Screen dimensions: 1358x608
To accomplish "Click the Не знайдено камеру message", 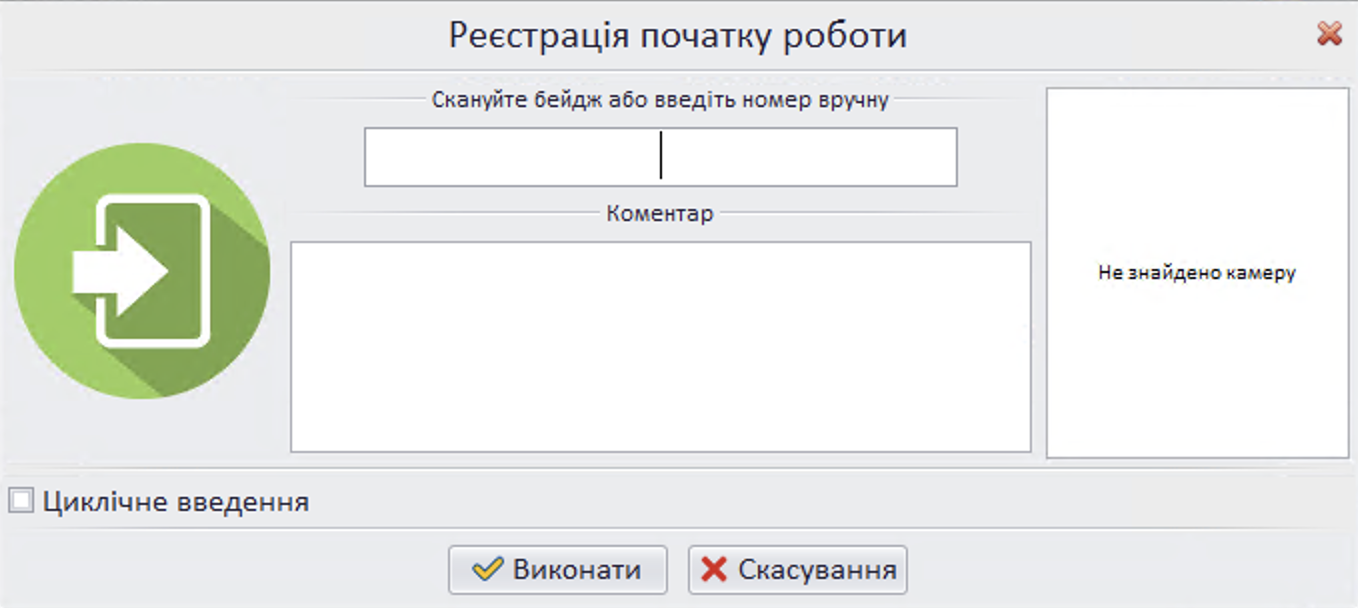I will [x=1197, y=273].
